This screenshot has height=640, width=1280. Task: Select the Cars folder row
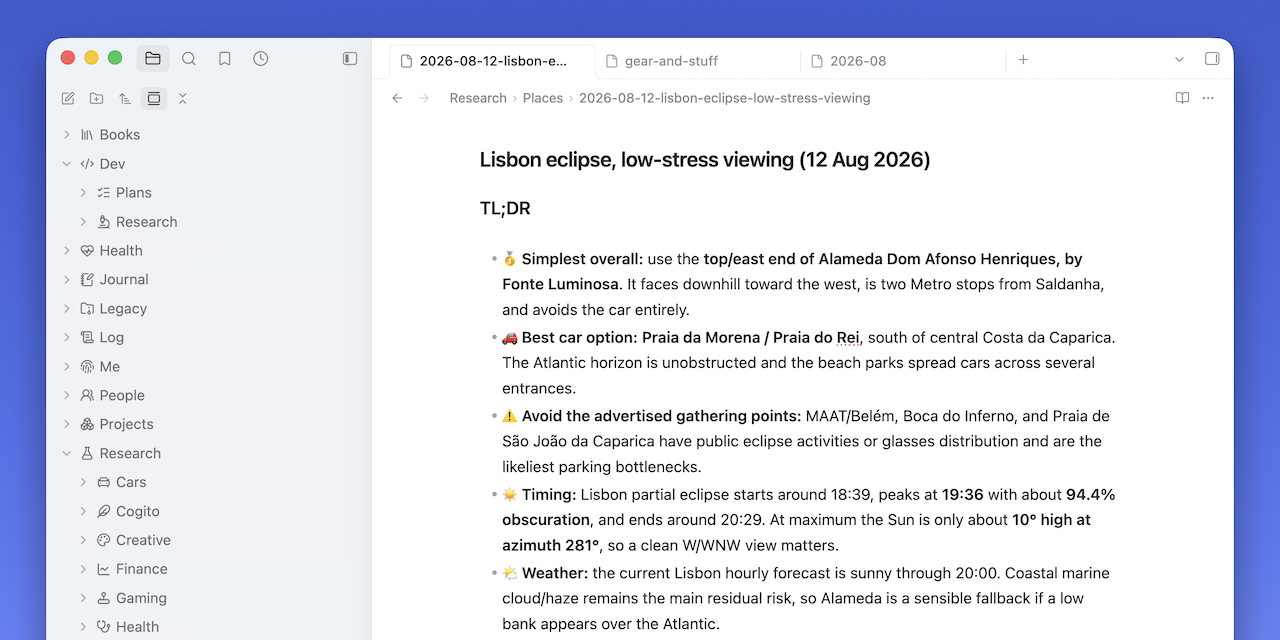pos(208,482)
